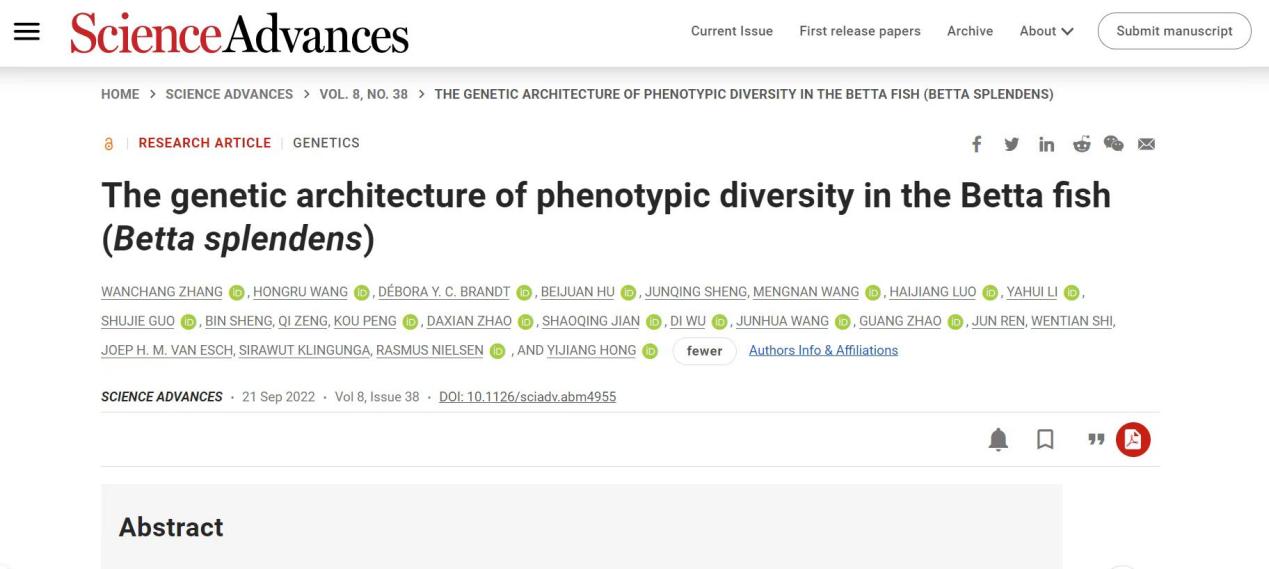Email this article via envelope icon
Screen dimensions: 1269x569
pyautogui.click(x=1146, y=144)
